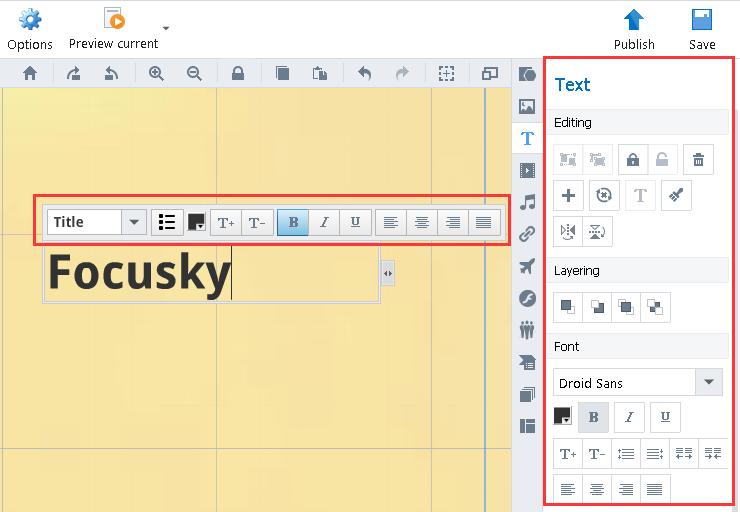Toggle Italic in floating toolbar

pos(324,222)
